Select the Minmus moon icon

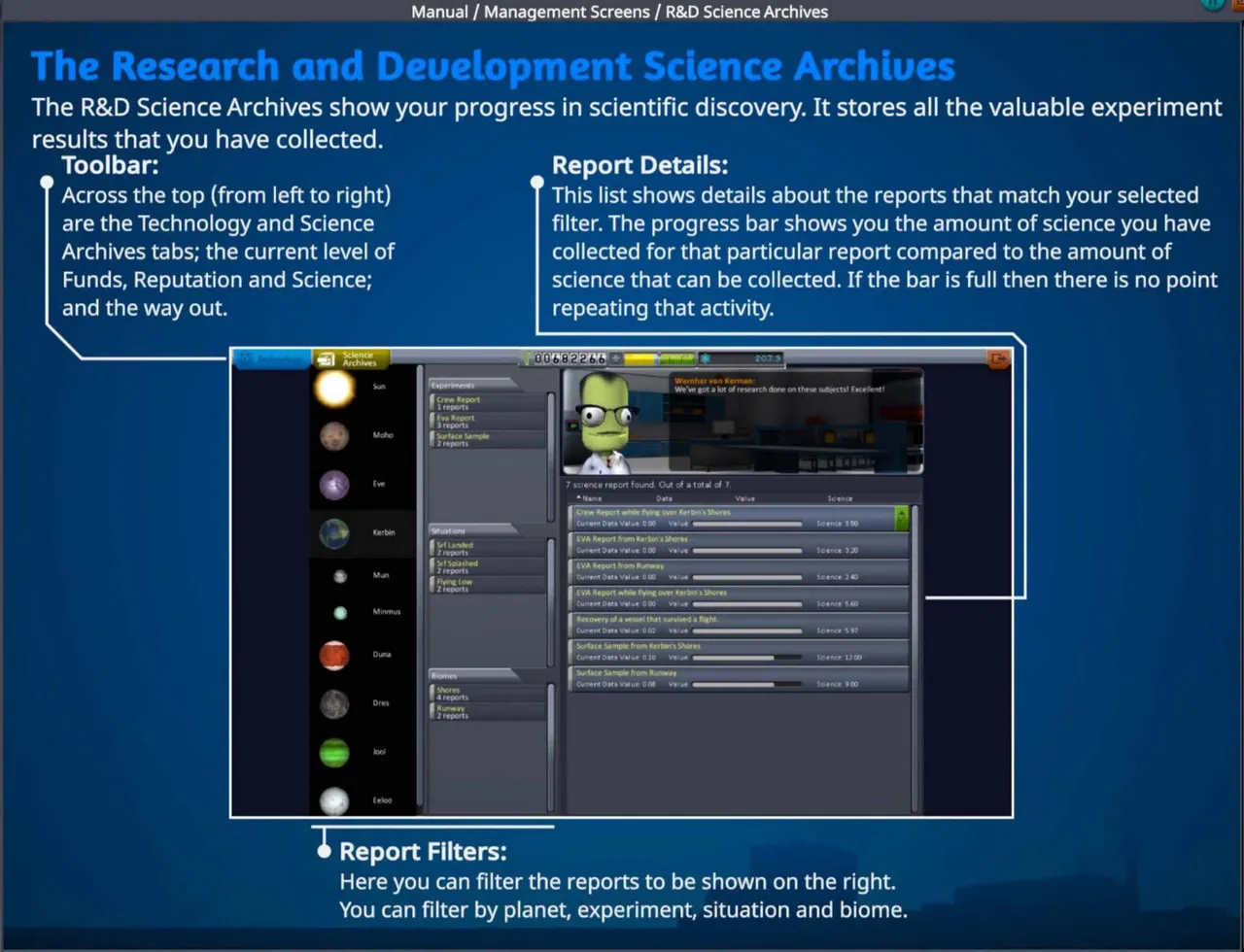point(340,613)
